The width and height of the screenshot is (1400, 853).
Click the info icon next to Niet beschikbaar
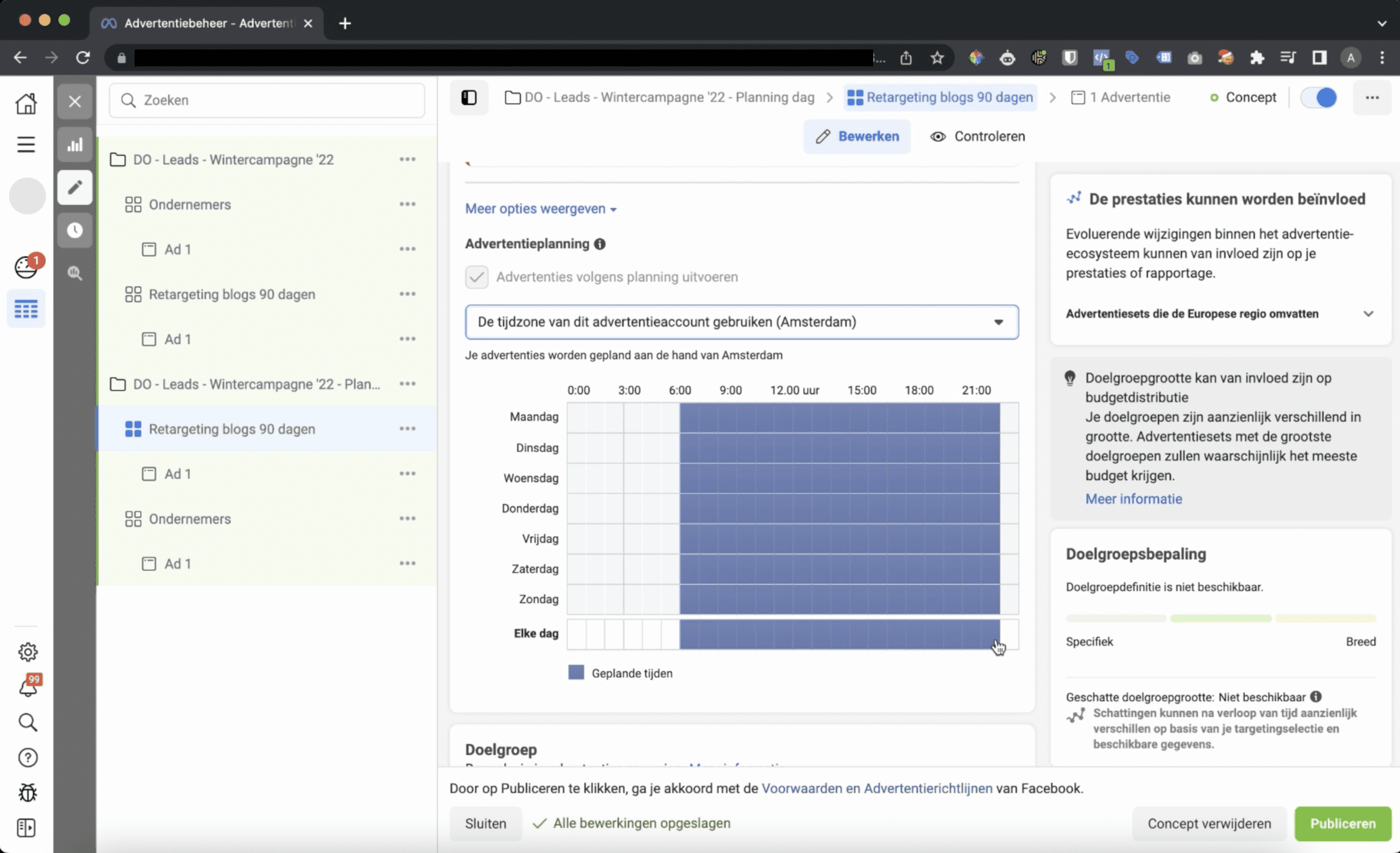click(1316, 696)
